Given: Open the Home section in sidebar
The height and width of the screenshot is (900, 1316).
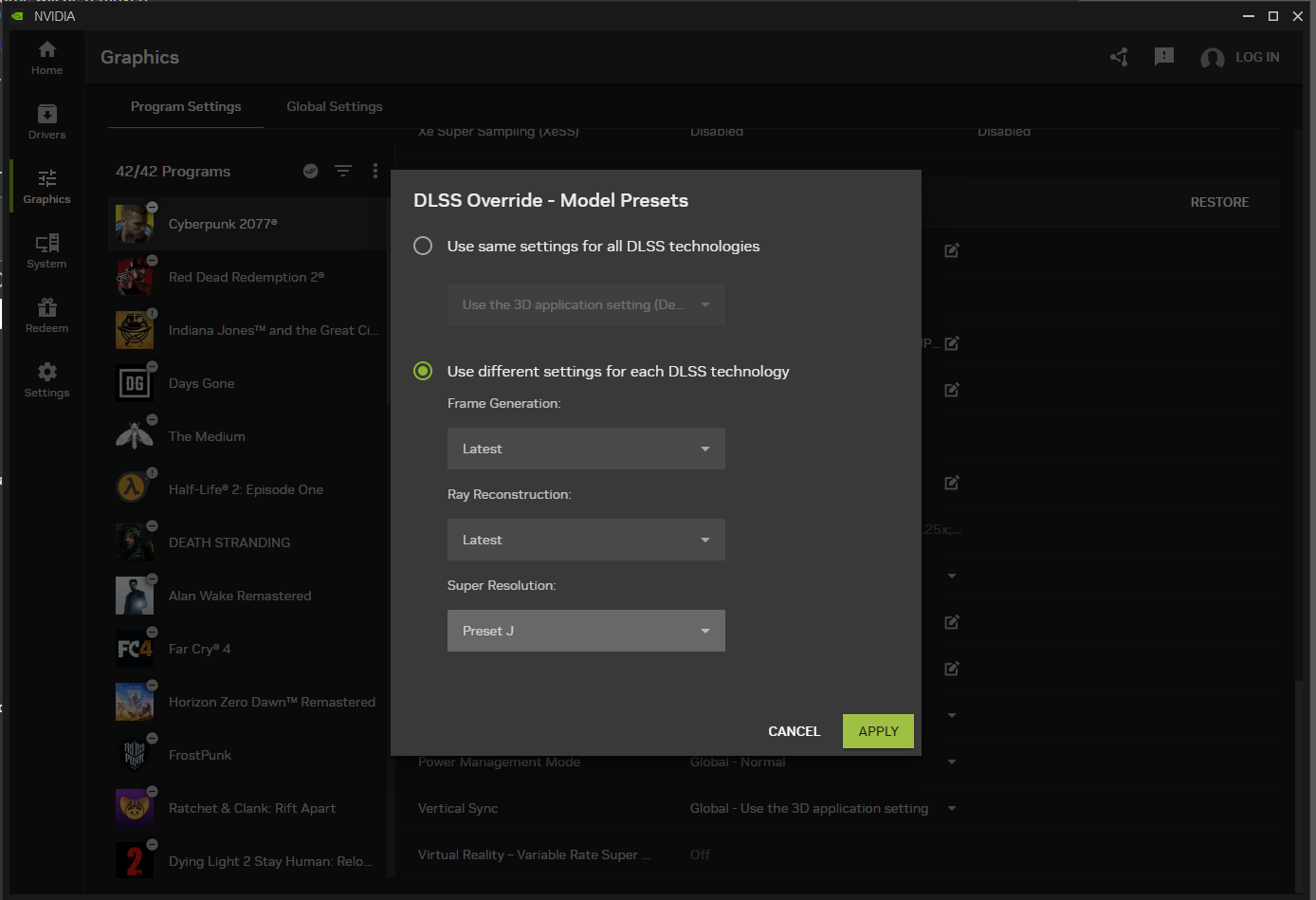Looking at the screenshot, I should [x=46, y=58].
